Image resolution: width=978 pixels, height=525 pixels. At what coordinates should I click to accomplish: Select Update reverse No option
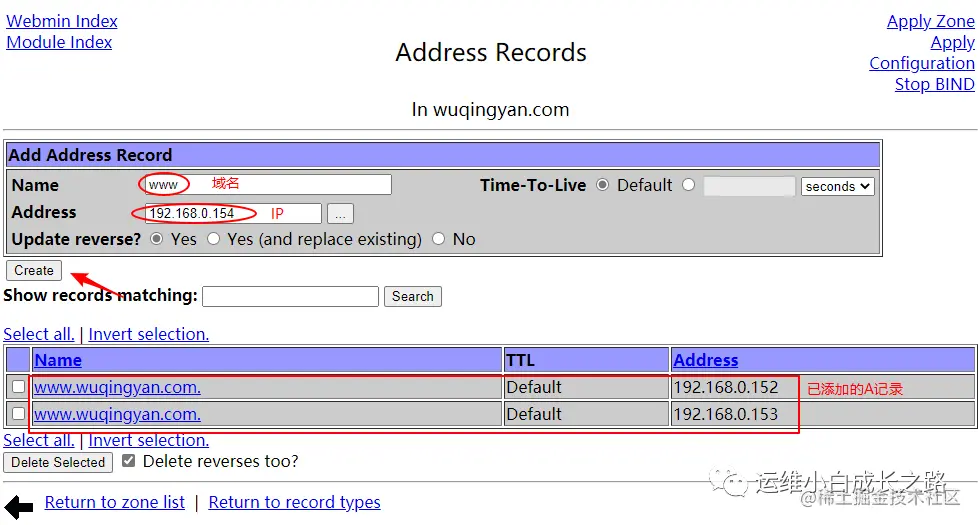[x=439, y=239]
